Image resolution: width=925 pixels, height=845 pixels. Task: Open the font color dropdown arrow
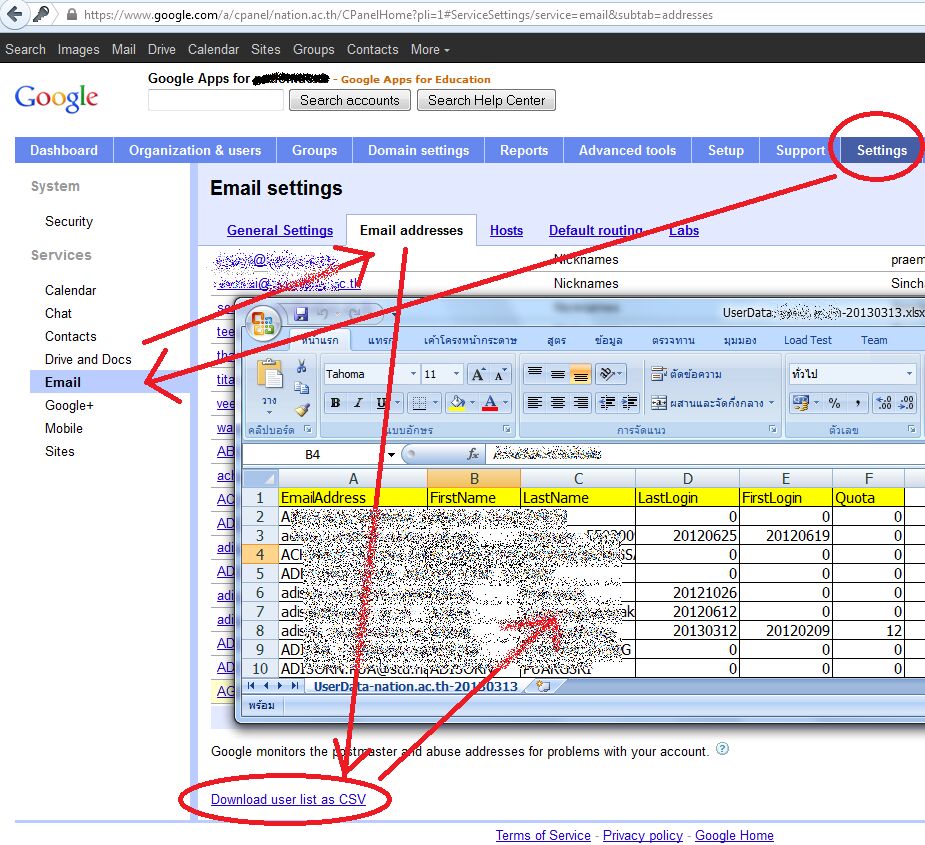click(506, 403)
